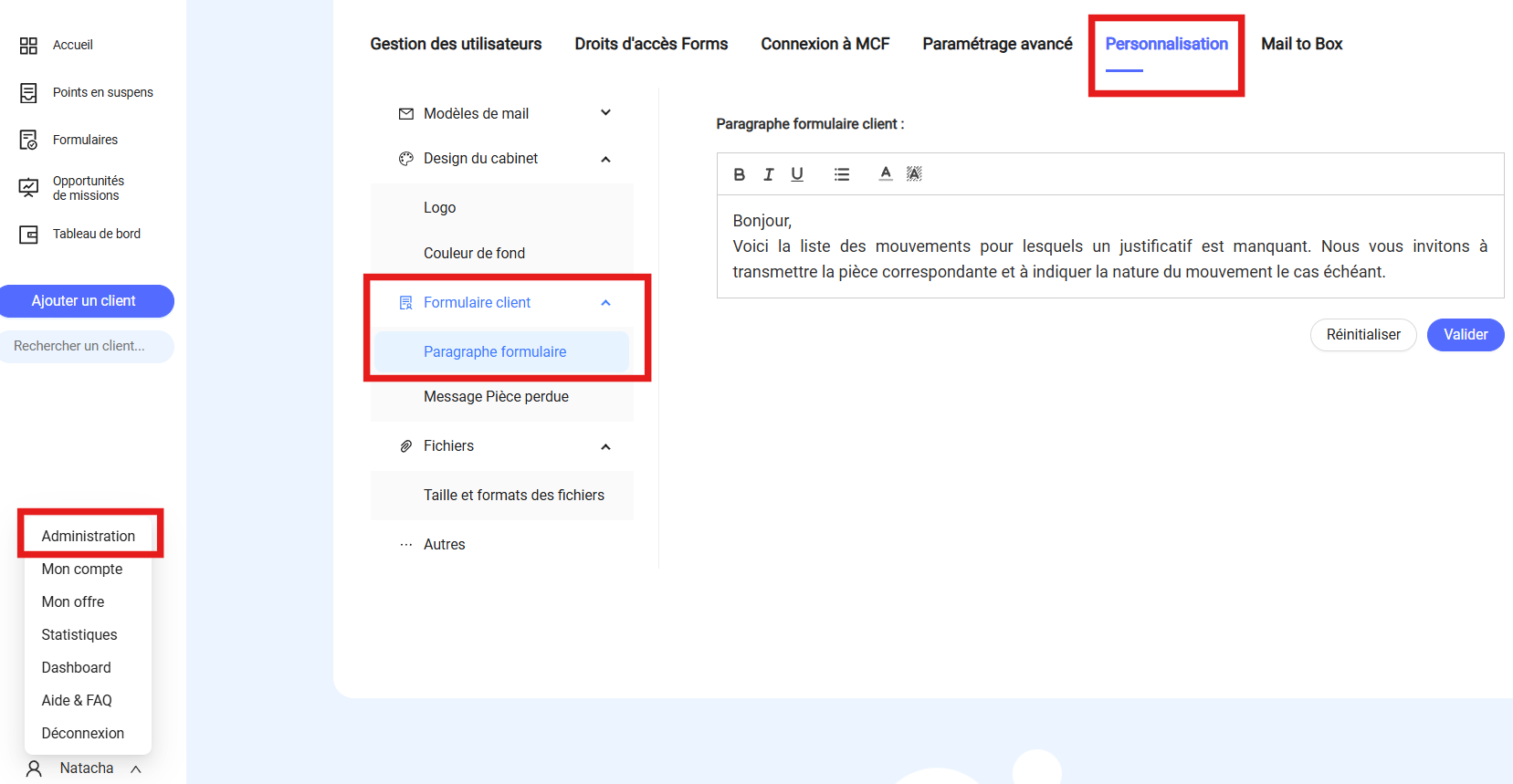1513x784 pixels.
Task: Collapse the Formulaire client section
Action: pos(605,303)
